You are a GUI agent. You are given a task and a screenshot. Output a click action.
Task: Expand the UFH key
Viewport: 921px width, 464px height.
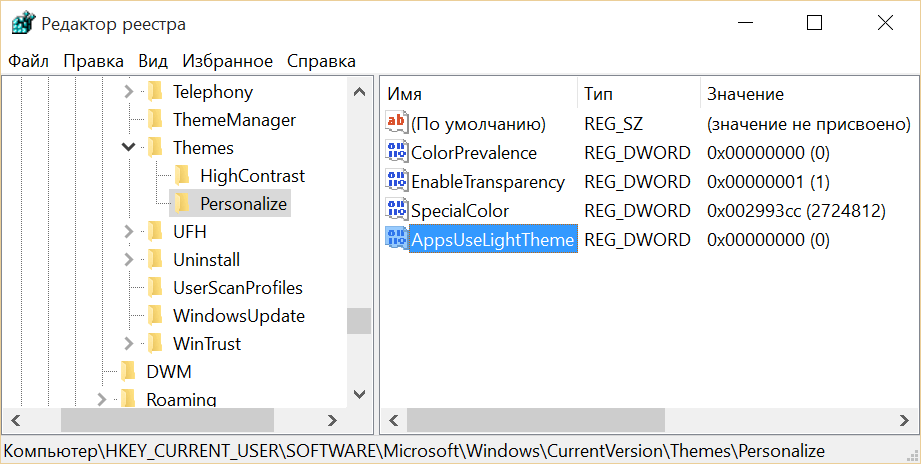(129, 231)
